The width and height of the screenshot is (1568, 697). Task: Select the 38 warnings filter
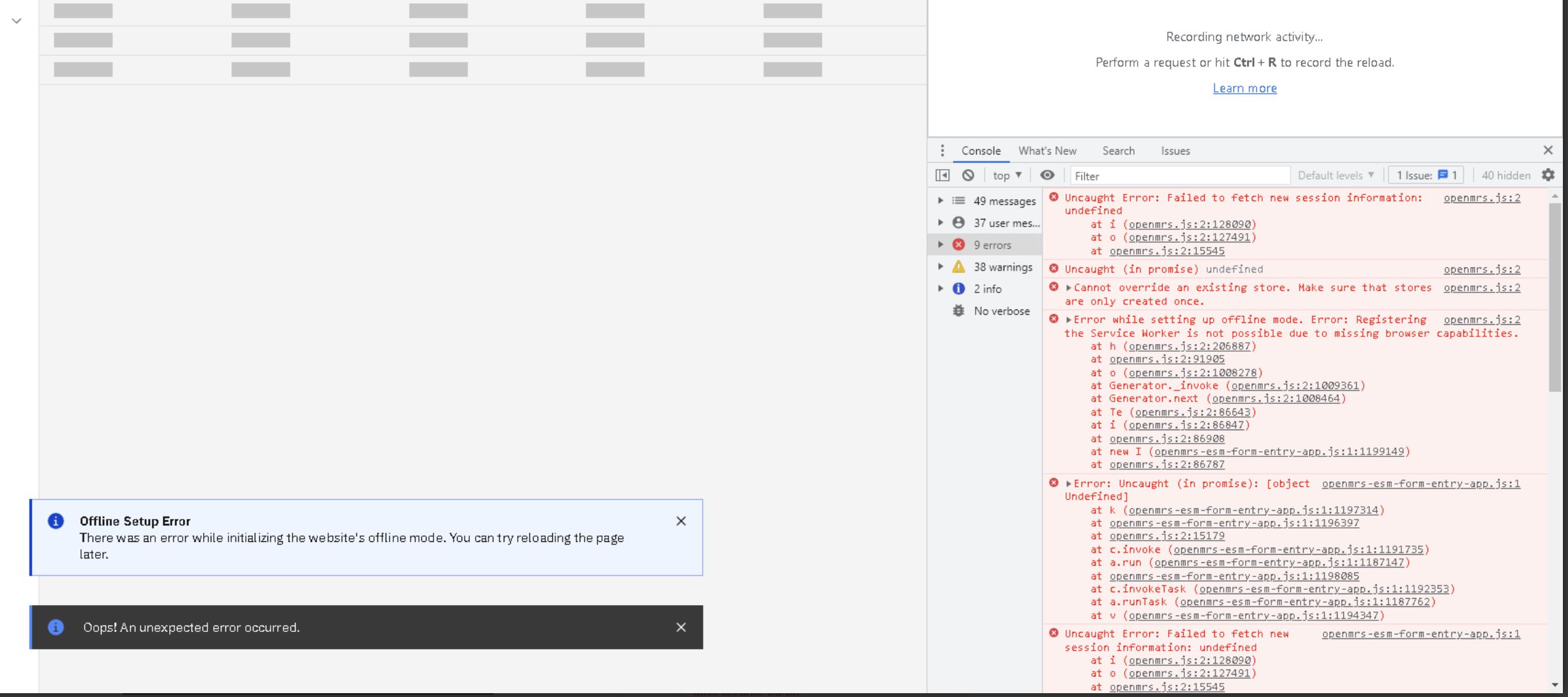[x=1002, y=267]
